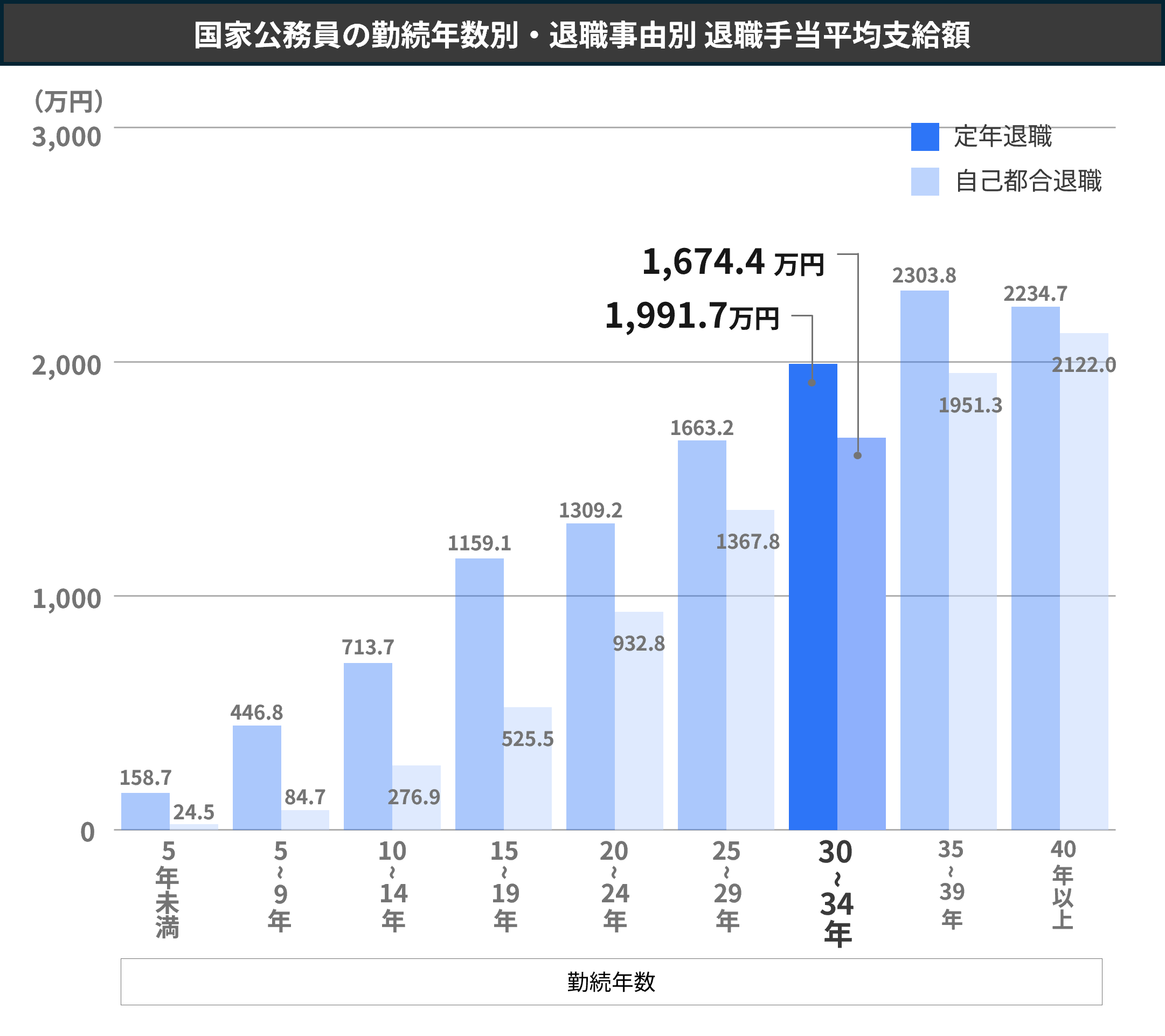This screenshot has width=1165, height=1036.
Task: Click the bar value 2234.7
Action: point(1035,294)
